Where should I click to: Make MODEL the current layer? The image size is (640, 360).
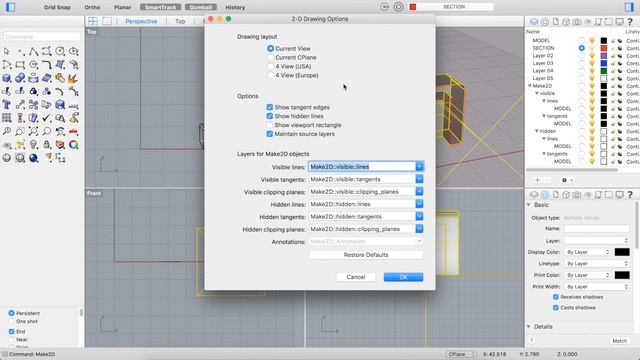click(581, 40)
